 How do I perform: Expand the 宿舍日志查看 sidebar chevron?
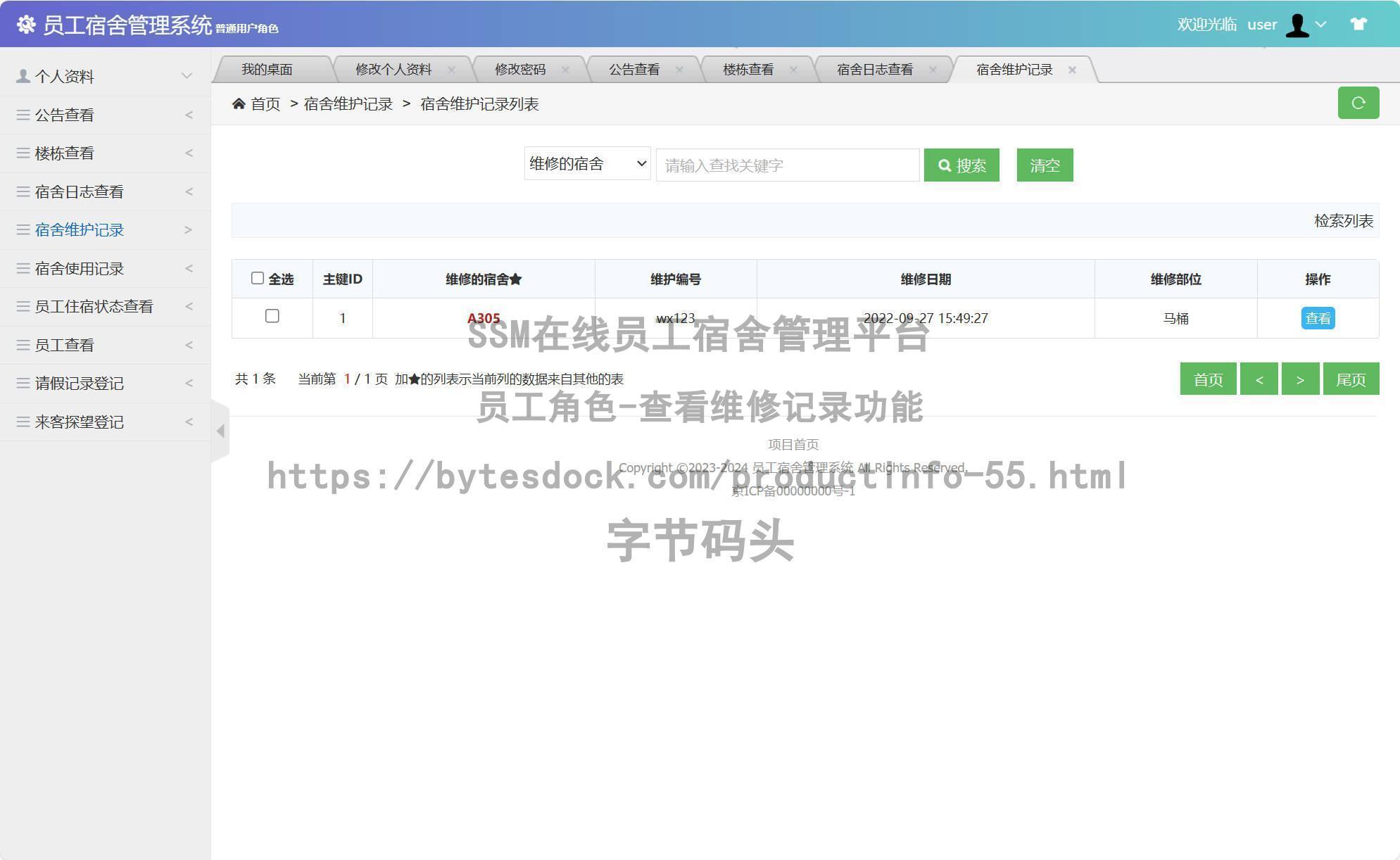[189, 191]
